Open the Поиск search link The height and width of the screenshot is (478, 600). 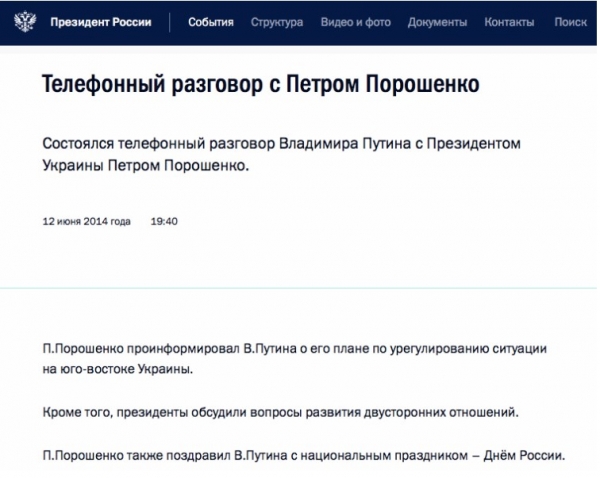(x=571, y=22)
